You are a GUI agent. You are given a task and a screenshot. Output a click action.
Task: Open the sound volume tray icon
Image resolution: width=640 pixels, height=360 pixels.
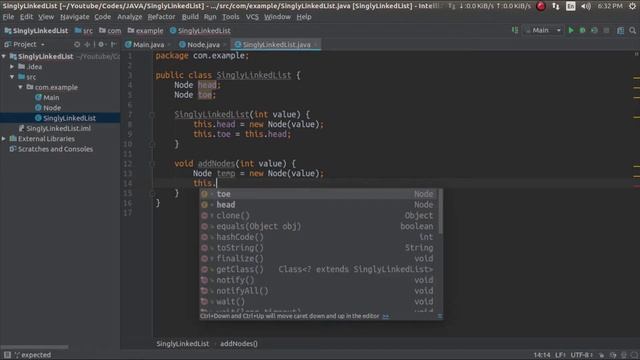pyautogui.click(x=586, y=6)
